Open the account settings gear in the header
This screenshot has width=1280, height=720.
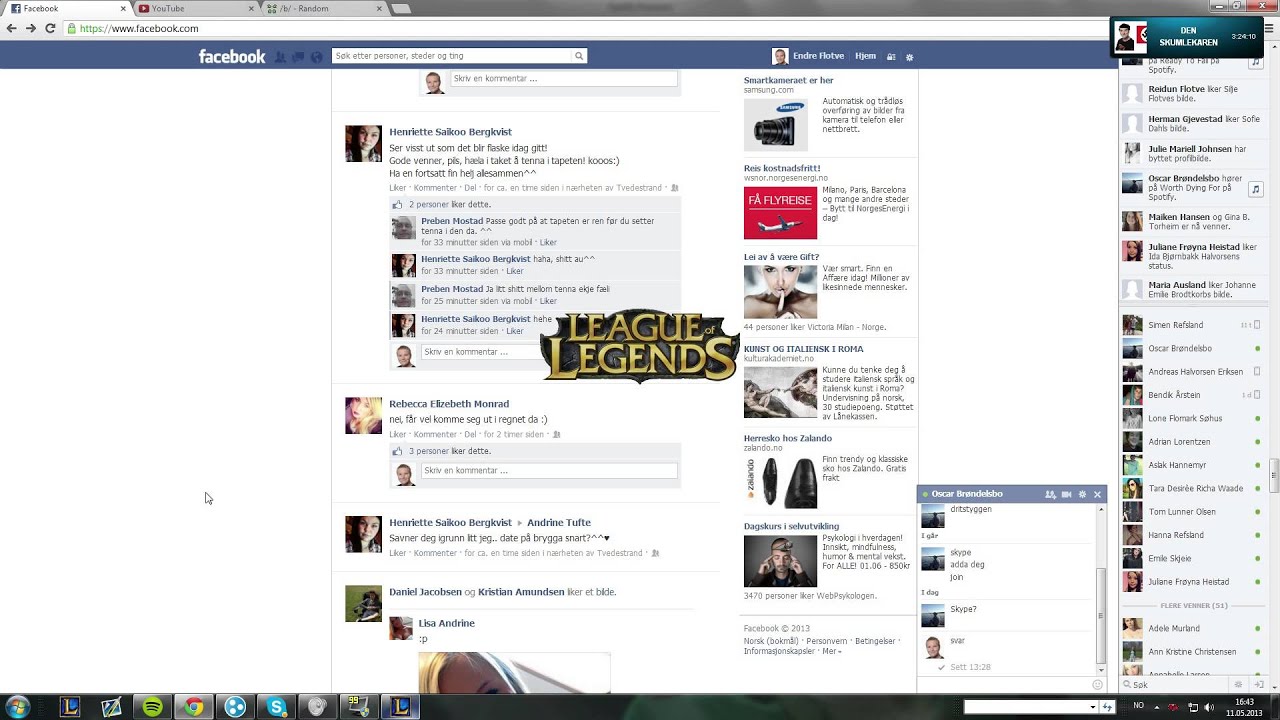pos(909,57)
